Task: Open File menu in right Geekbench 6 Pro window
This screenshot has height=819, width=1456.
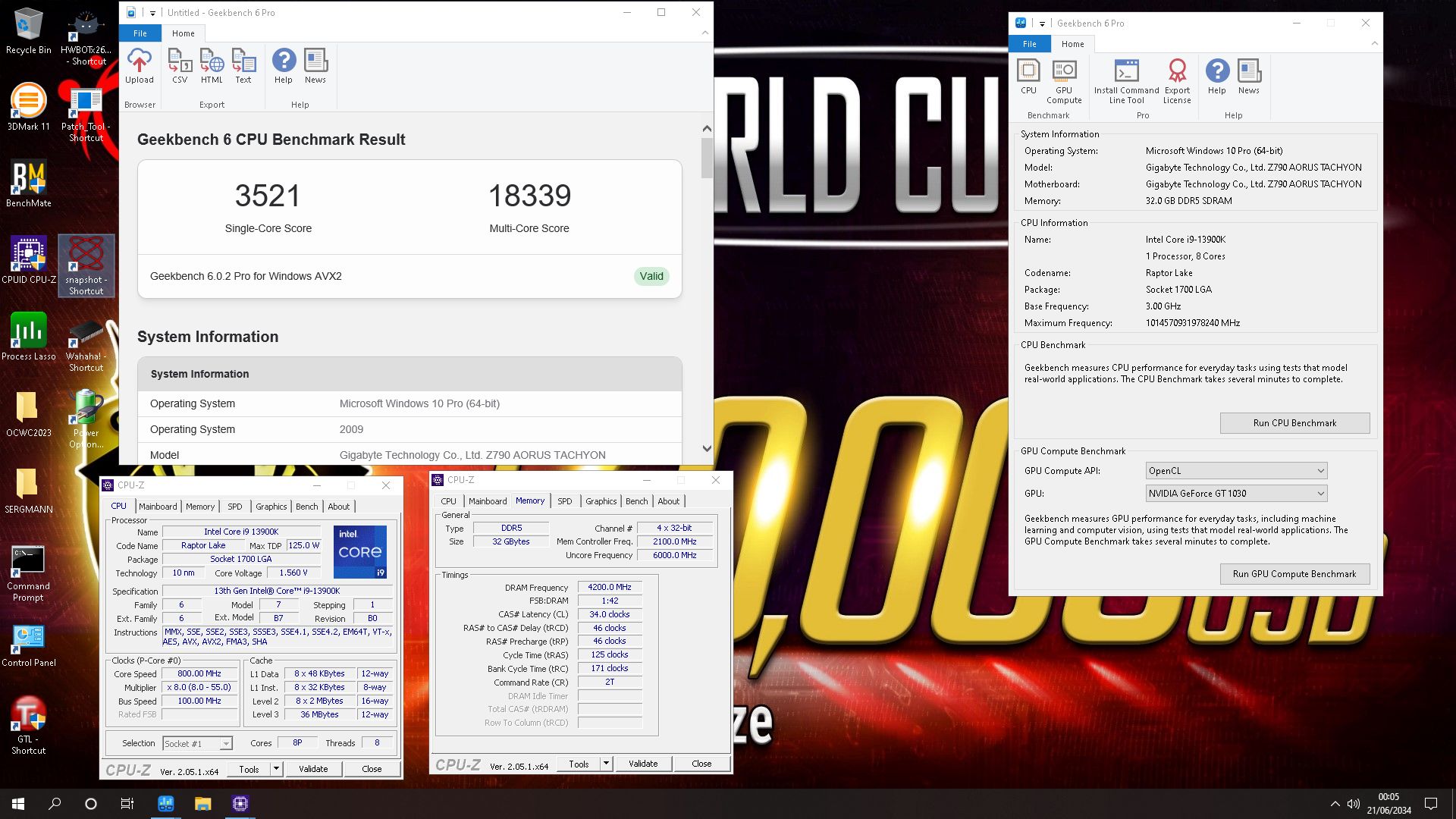Action: tap(1030, 44)
